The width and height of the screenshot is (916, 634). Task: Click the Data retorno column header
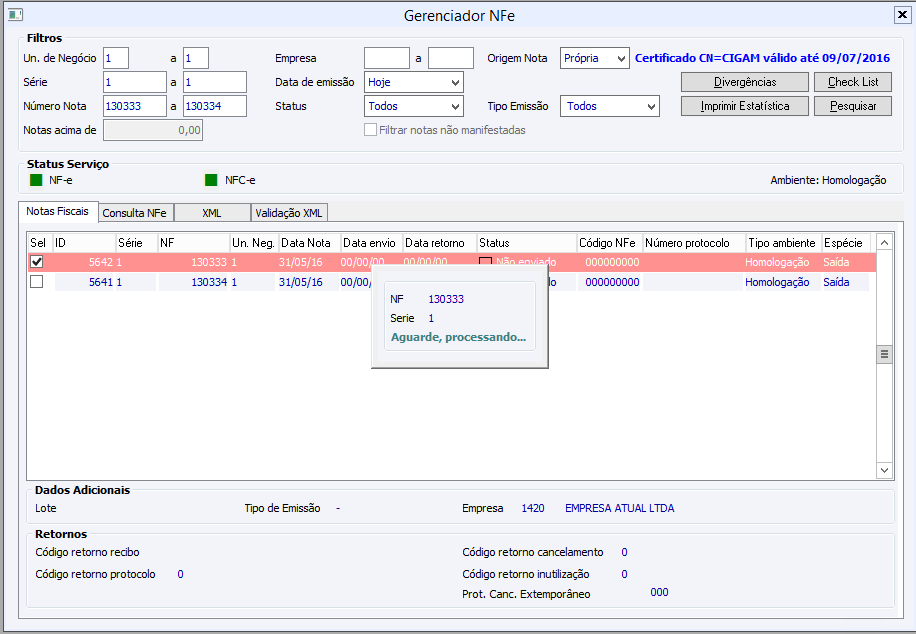(x=440, y=243)
